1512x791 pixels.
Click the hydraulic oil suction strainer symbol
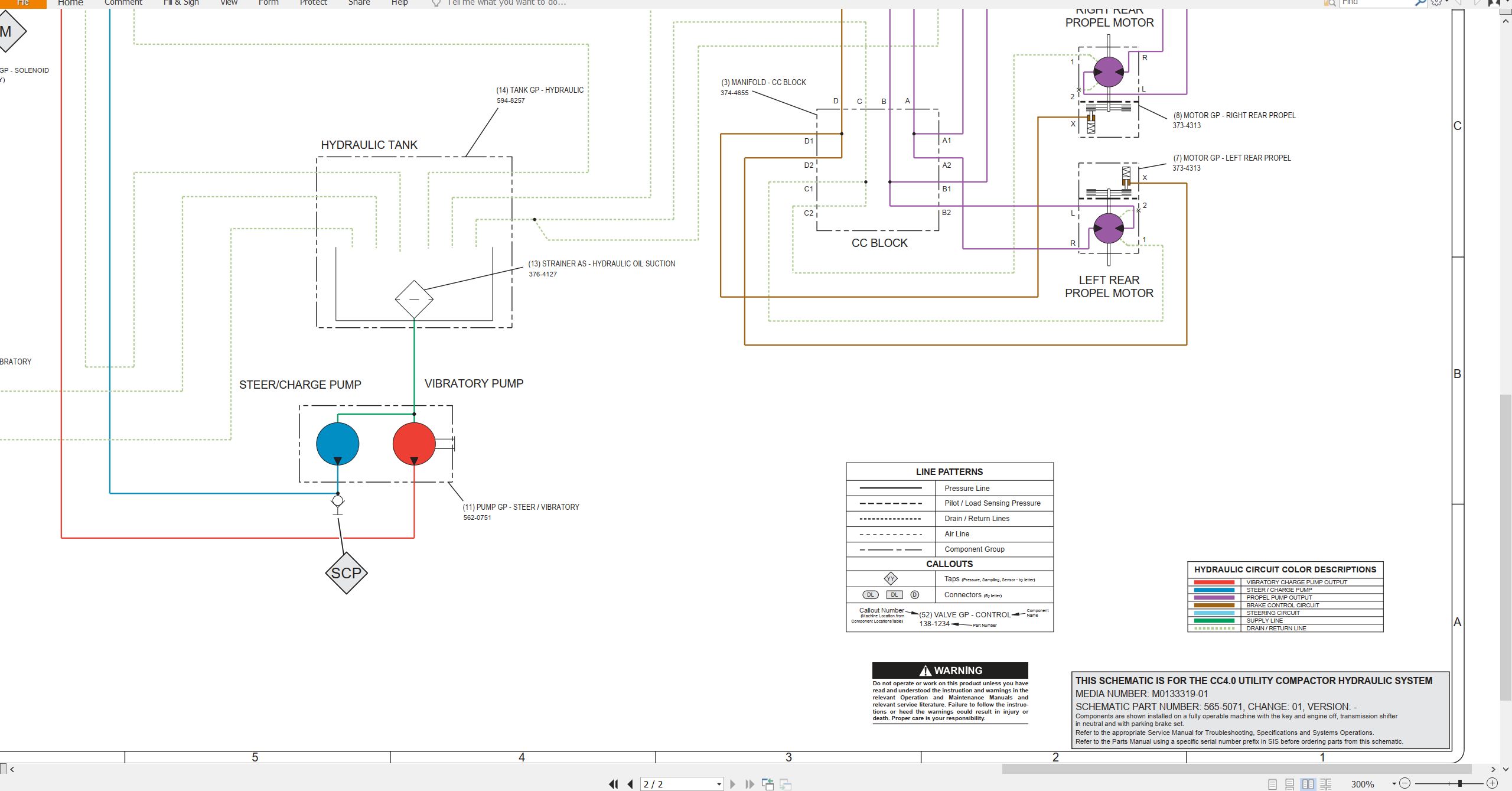click(x=414, y=299)
